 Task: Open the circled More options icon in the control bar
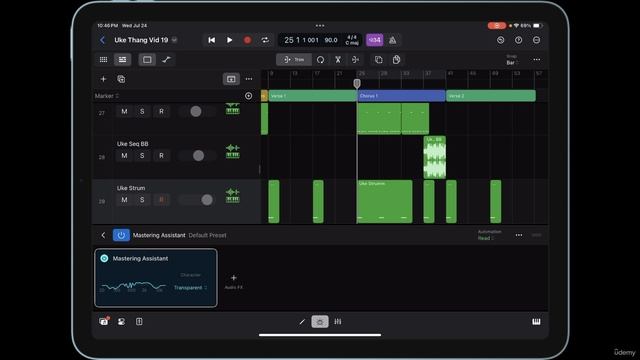[x=536, y=40]
